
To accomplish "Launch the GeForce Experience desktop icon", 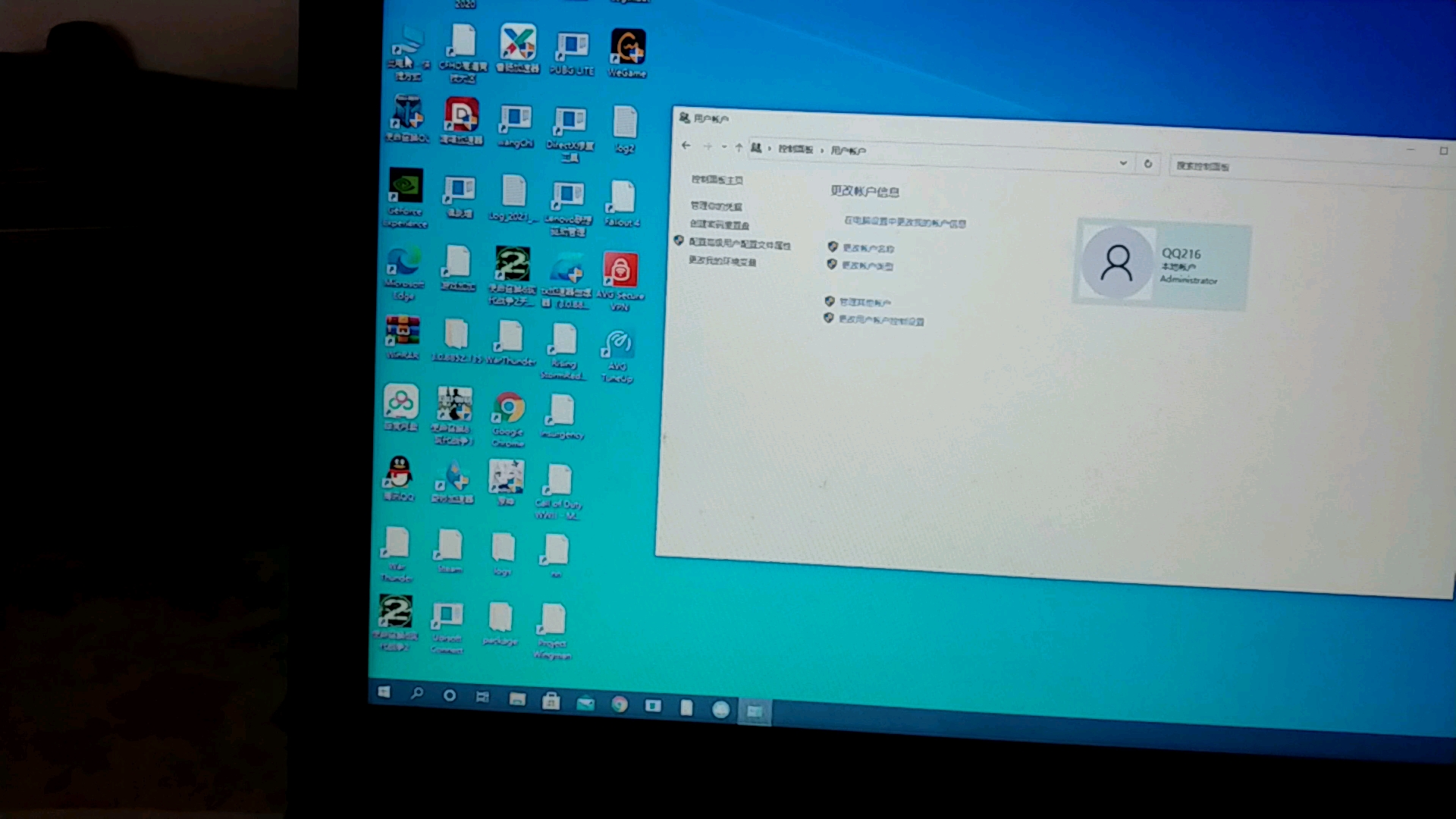I will click(x=406, y=187).
